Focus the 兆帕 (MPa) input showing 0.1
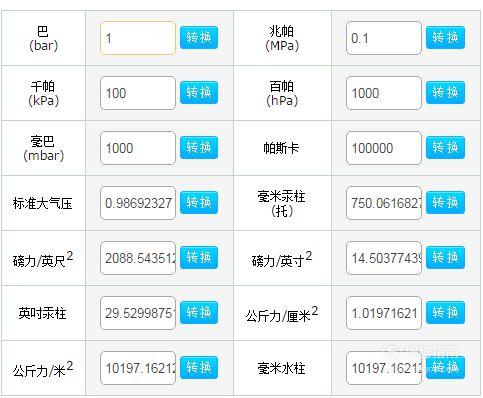 [x=384, y=38]
